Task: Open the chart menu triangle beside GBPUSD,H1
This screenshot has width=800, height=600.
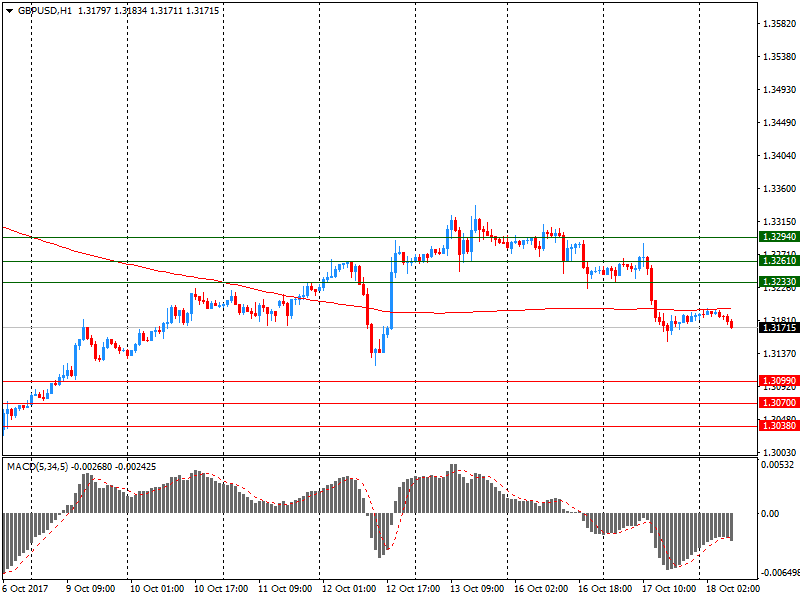Action: (x=9, y=11)
